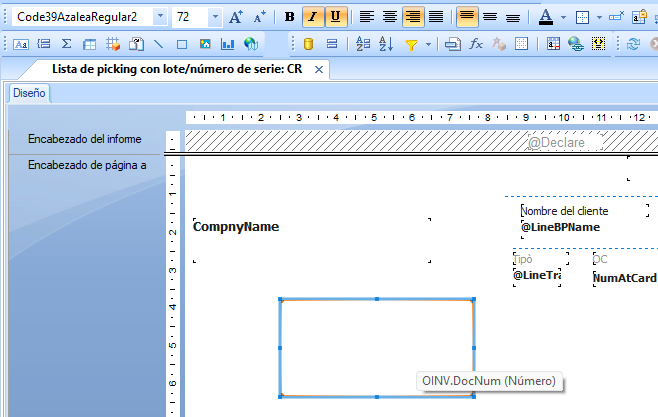Viewport: 658px width, 417px height.
Task: Decrease font size with small A icon
Action: pos(260,17)
